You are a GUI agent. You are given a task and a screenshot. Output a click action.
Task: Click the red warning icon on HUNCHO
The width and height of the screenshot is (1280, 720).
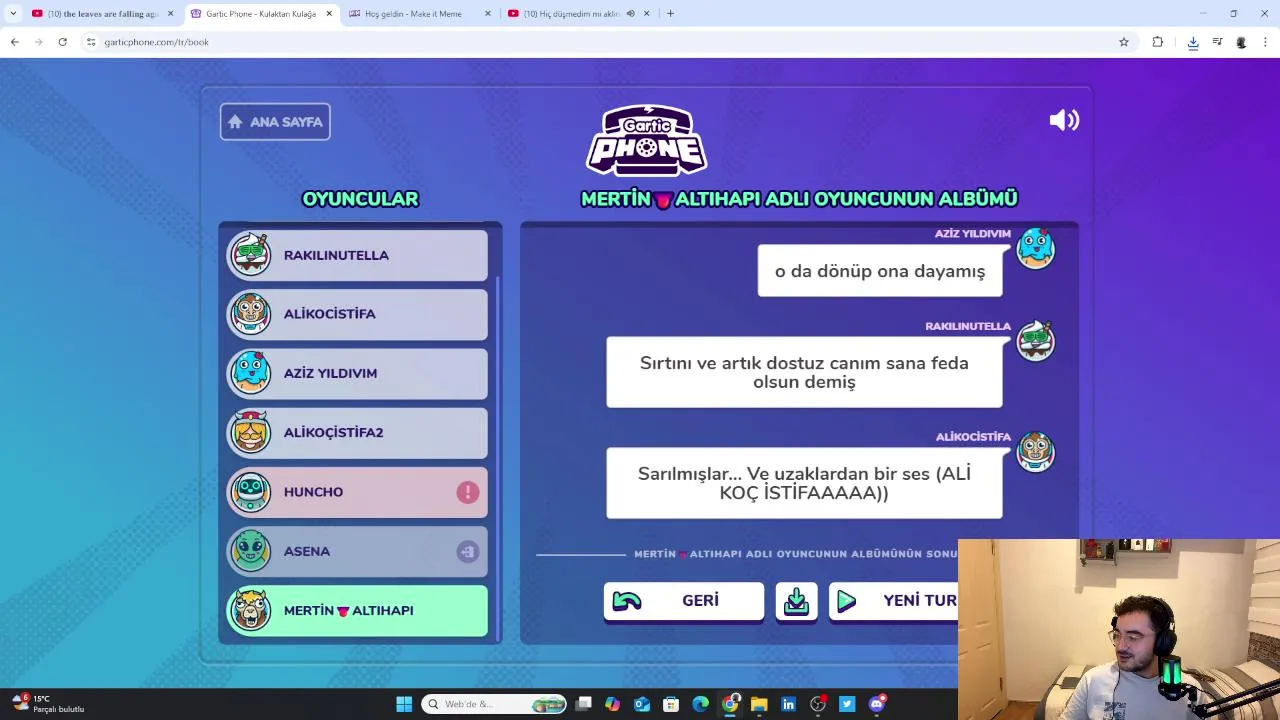click(x=468, y=492)
